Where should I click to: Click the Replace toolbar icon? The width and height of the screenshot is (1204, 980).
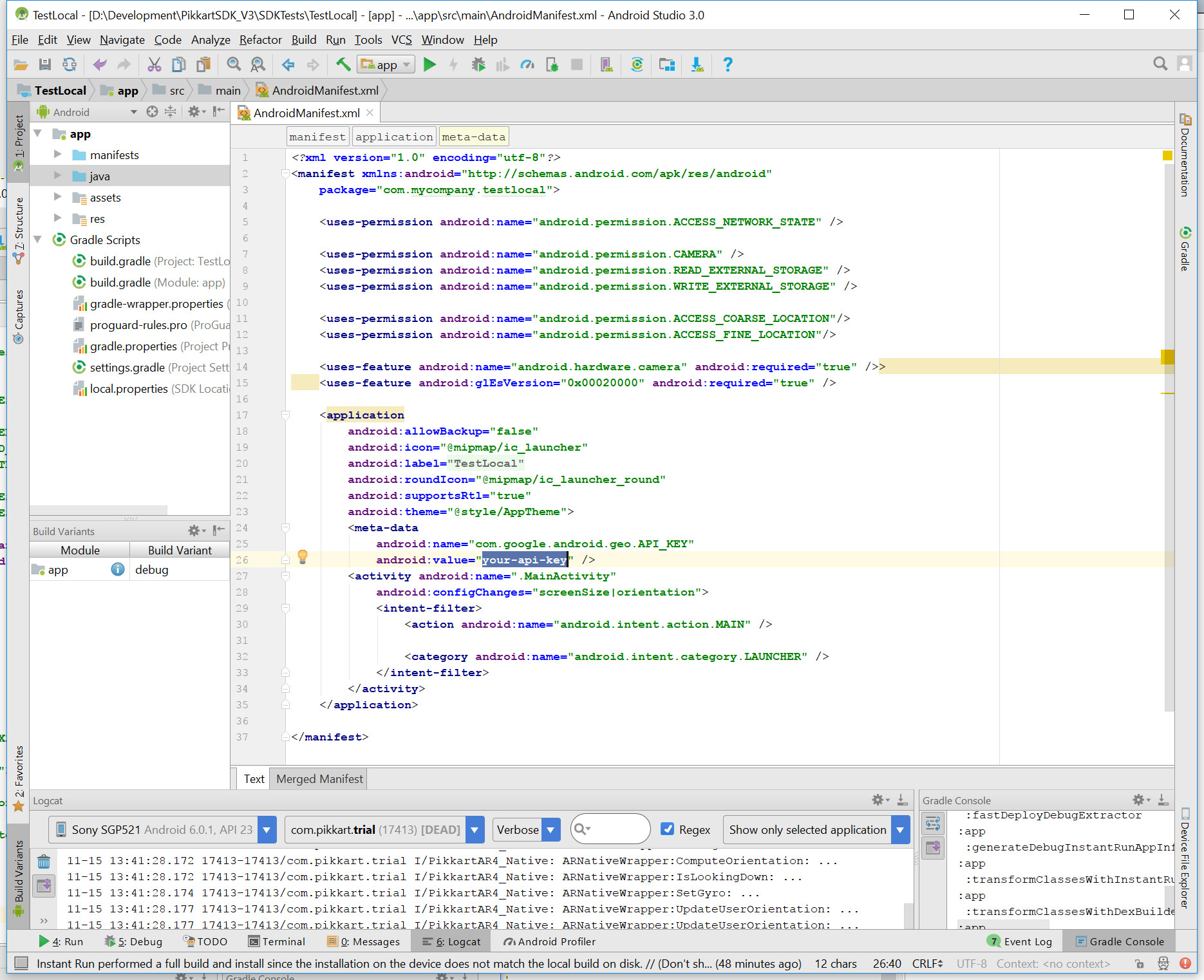258,64
